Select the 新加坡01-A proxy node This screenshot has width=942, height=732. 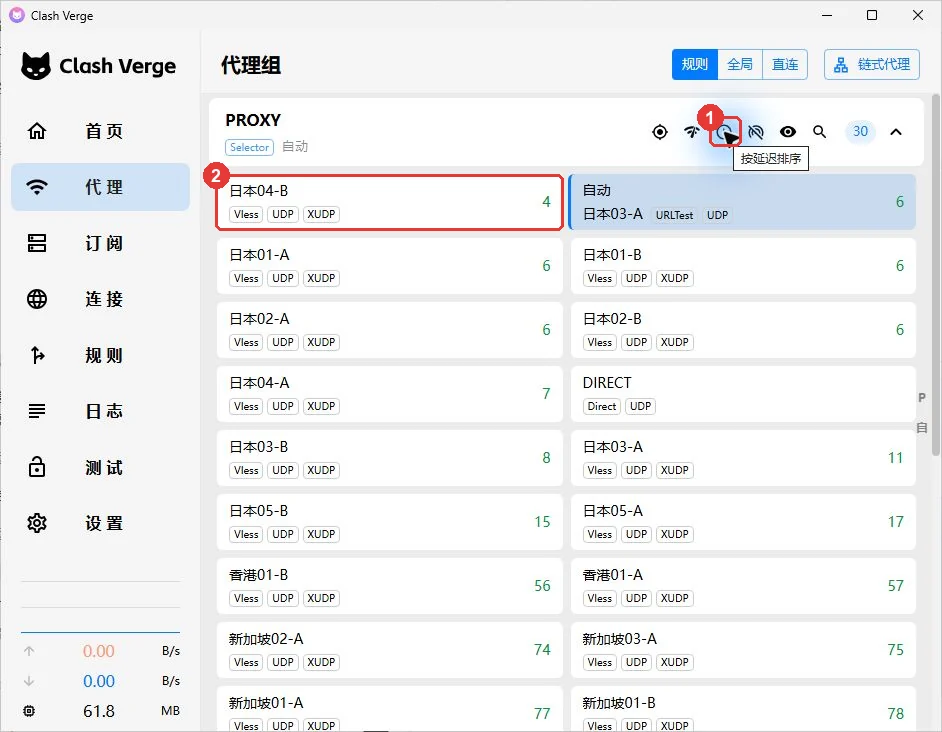point(389,709)
